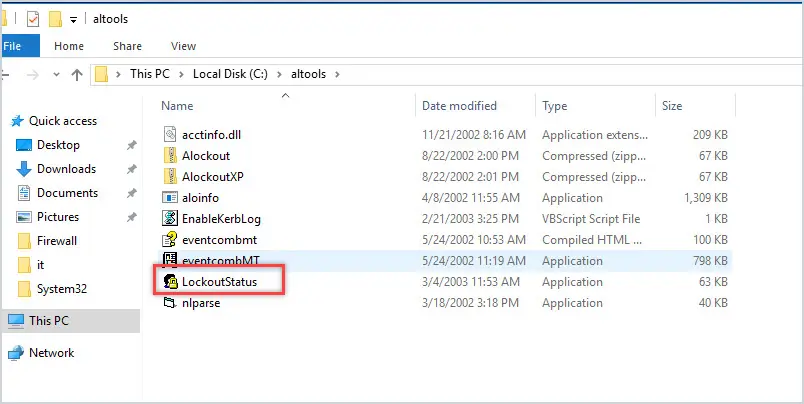Click the 1,309 KB size of aloinfo
The image size is (804, 404).
706,197
